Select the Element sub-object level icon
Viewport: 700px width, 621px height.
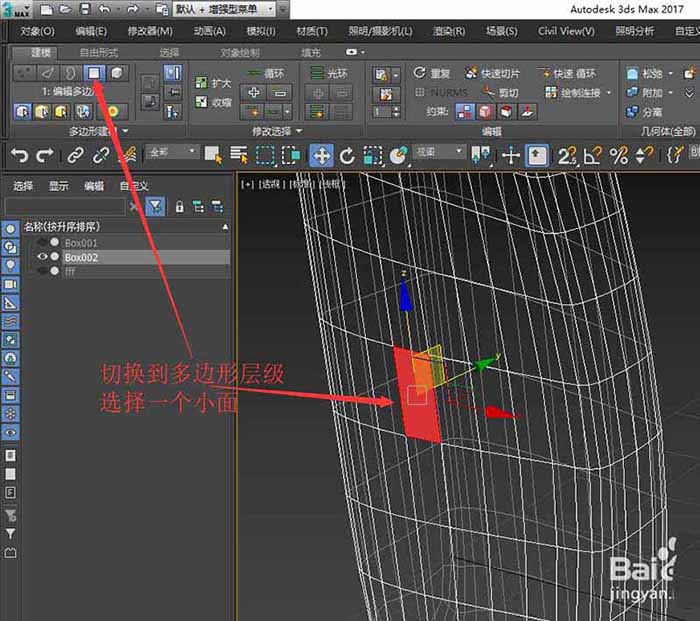point(116,73)
